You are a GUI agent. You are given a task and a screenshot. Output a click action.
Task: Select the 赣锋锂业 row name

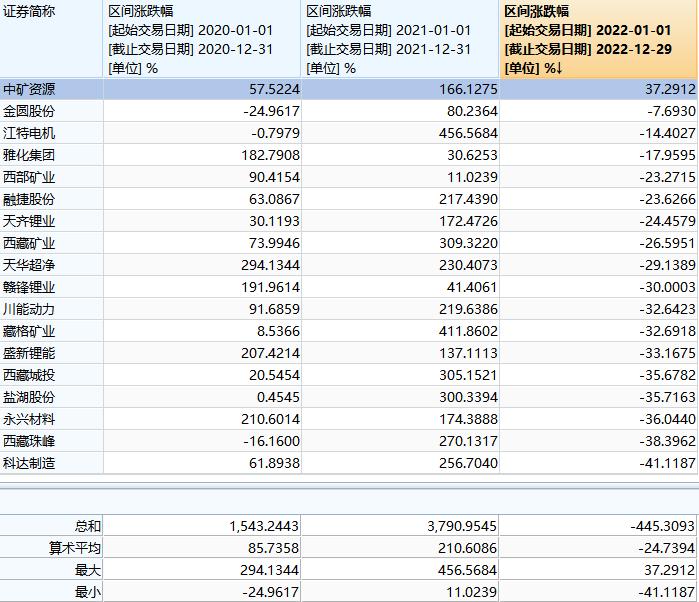pos(29,287)
